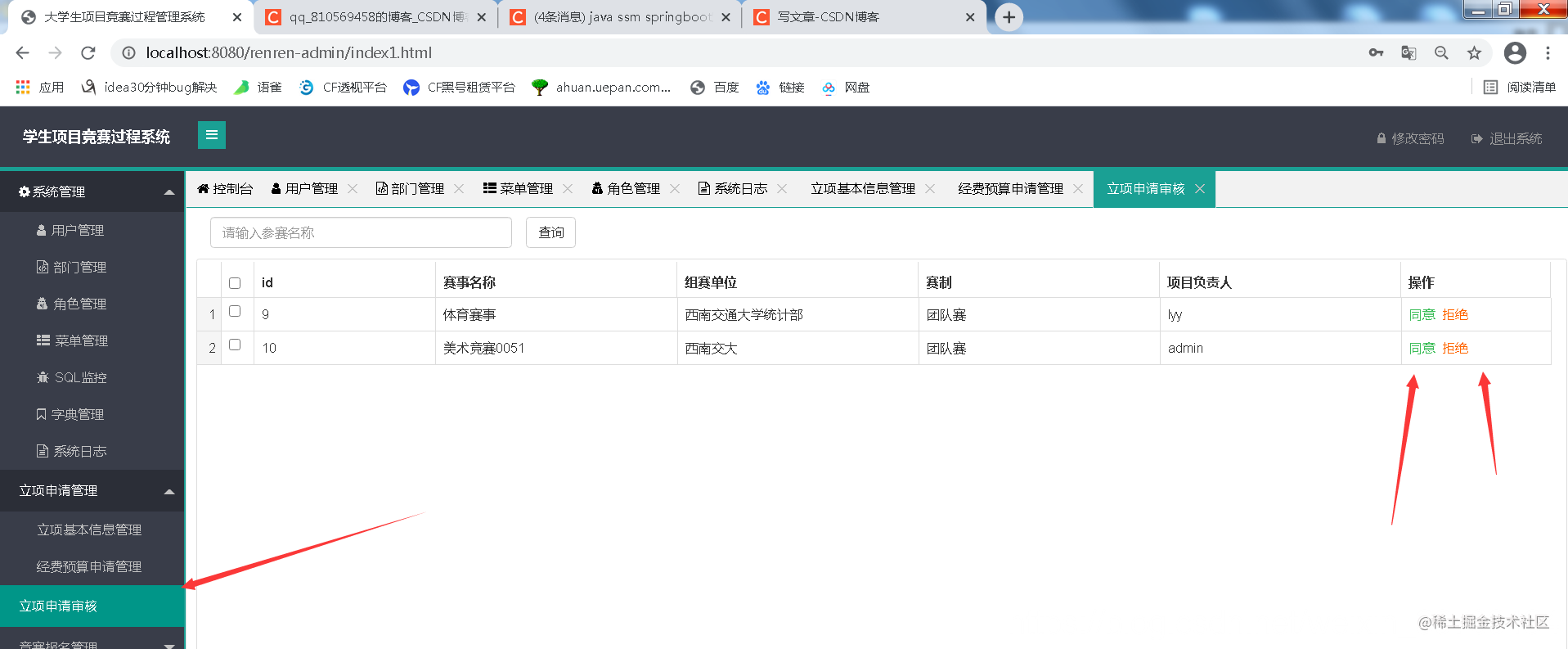Switch to the 角色管理 tab
The image size is (1568, 649).
point(626,188)
